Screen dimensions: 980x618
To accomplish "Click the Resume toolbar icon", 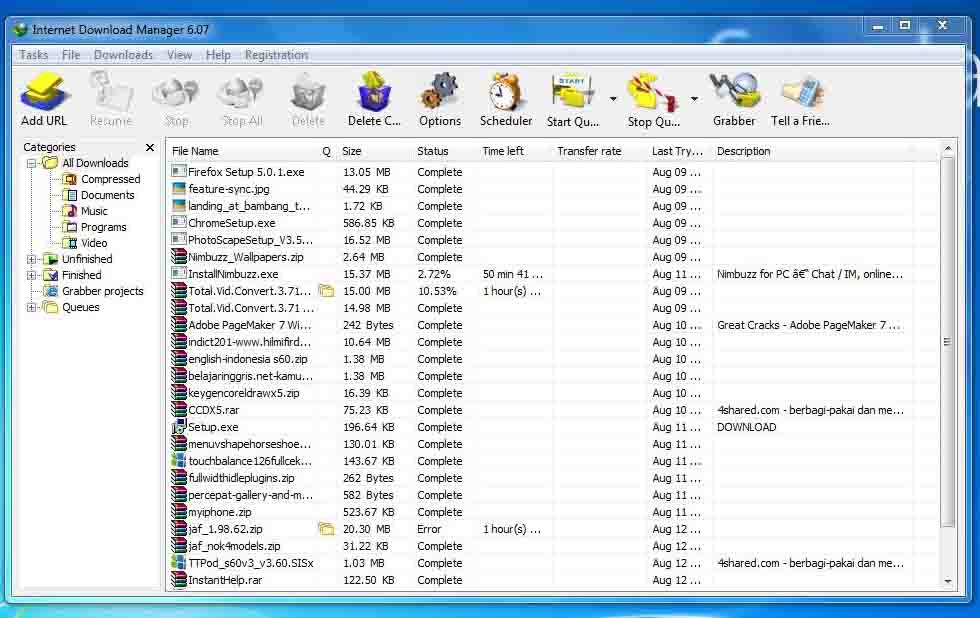I will pyautogui.click(x=111, y=92).
